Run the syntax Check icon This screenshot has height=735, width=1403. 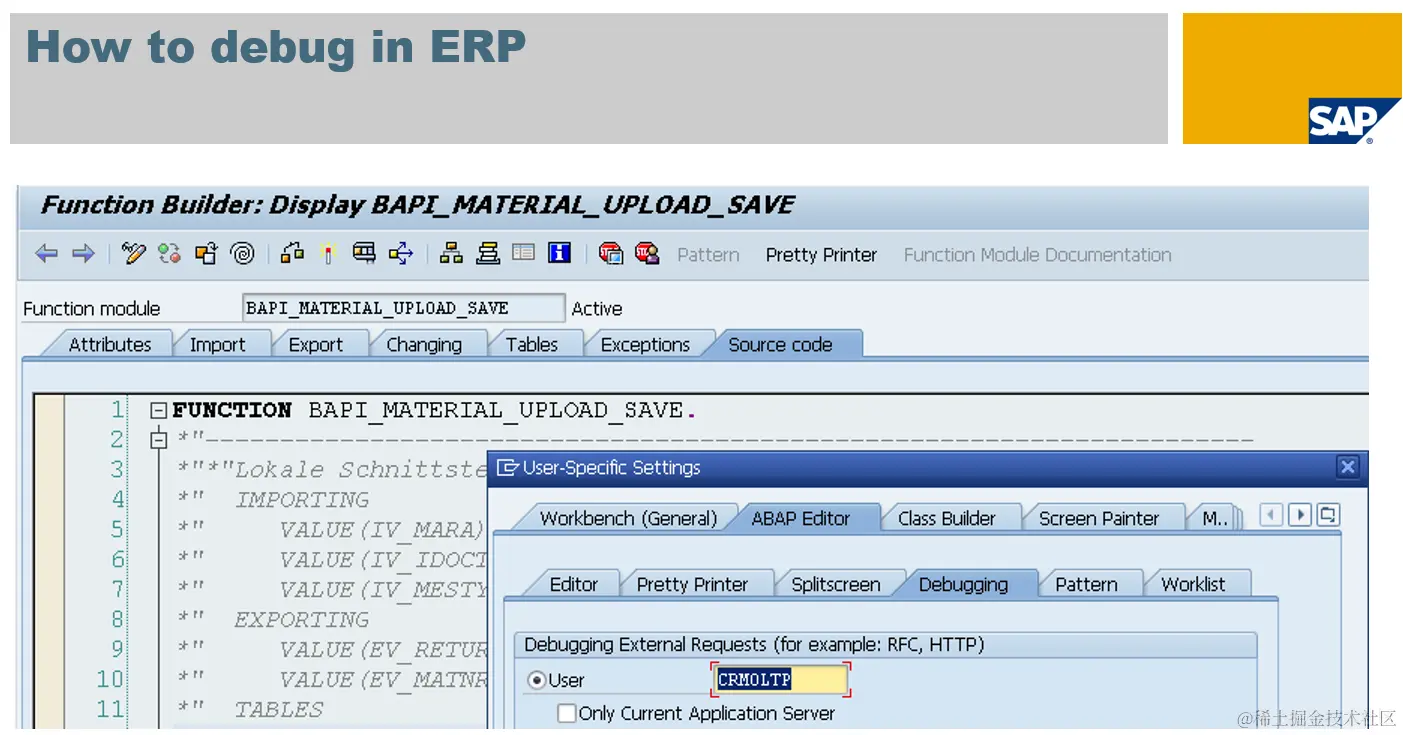coord(292,254)
